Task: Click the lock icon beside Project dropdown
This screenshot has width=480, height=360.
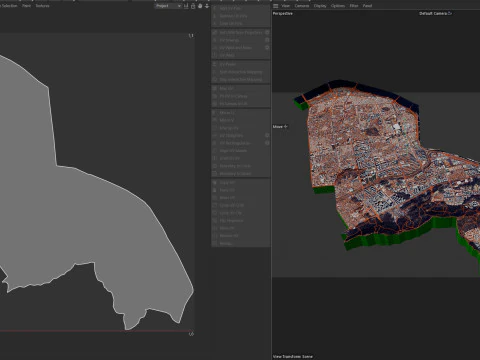Action: tap(193, 6)
